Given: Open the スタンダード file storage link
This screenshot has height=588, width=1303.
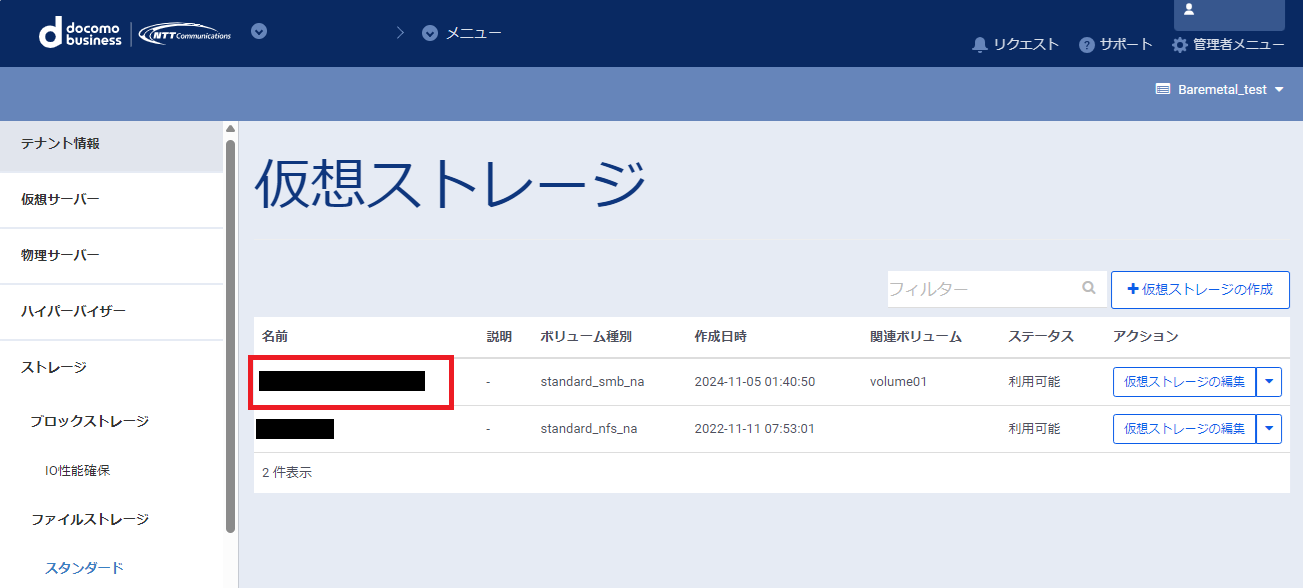Looking at the screenshot, I should tap(84, 568).
